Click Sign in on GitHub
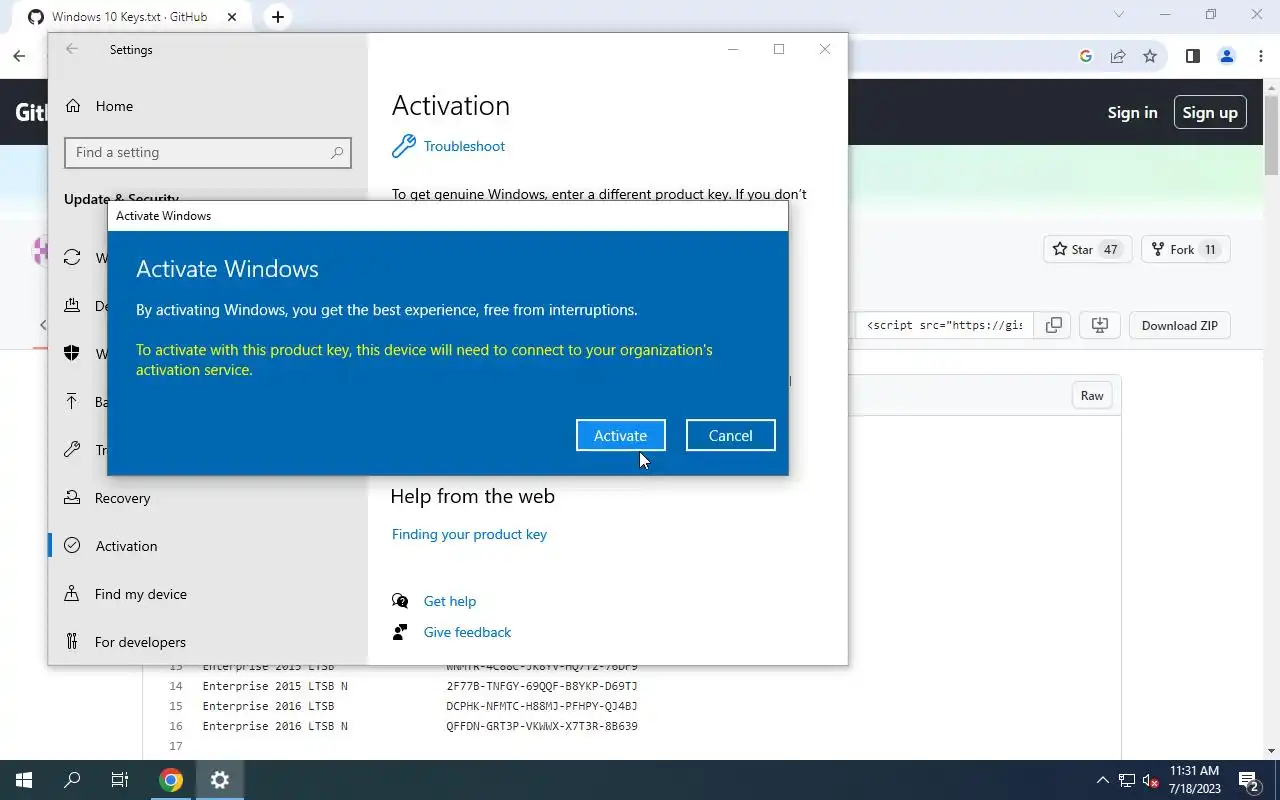 point(1132,113)
